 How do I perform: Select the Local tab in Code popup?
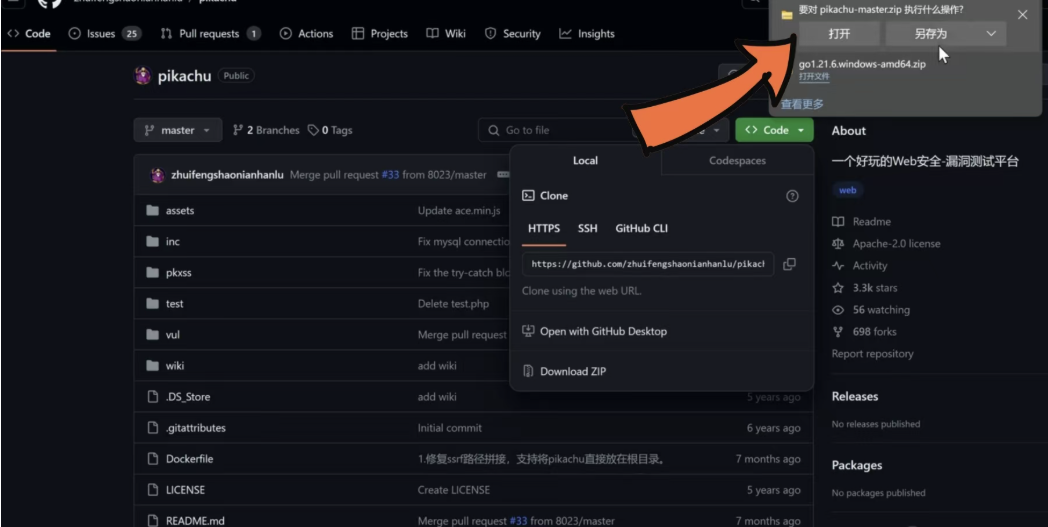coord(585,161)
